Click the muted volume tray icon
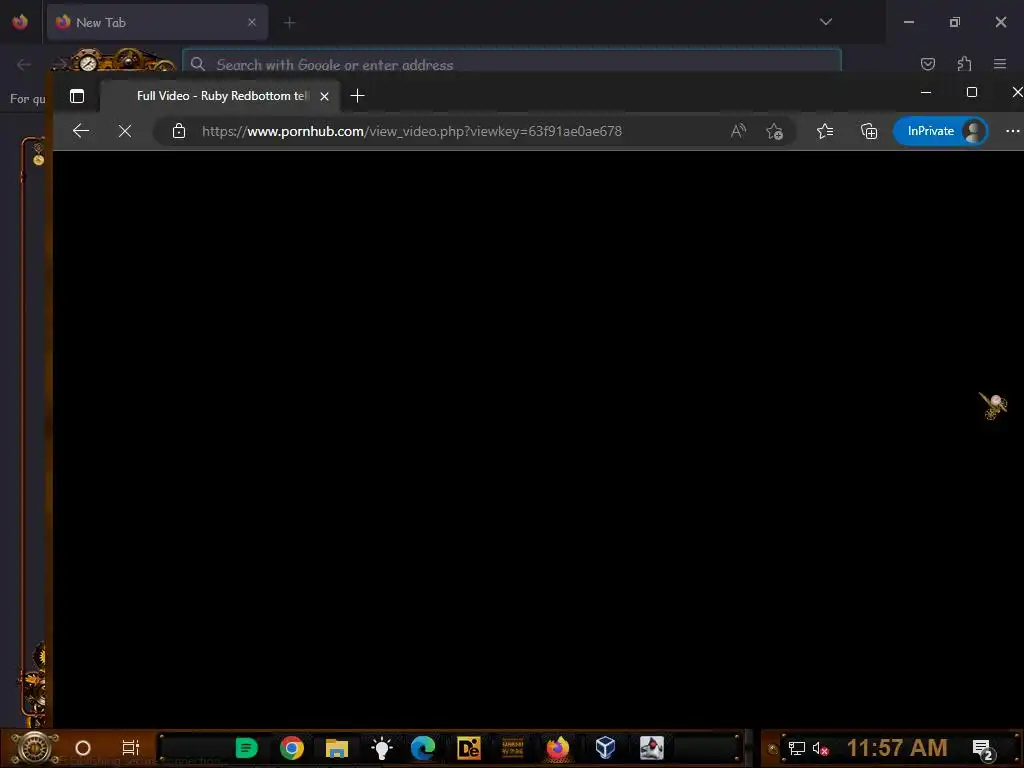This screenshot has width=1024, height=768. coord(820,748)
